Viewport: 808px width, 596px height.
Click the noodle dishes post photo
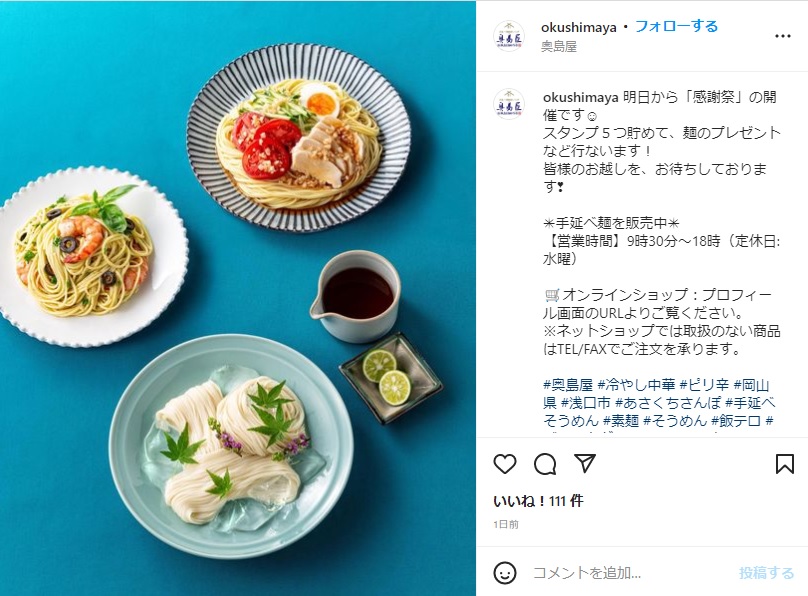pos(238,298)
